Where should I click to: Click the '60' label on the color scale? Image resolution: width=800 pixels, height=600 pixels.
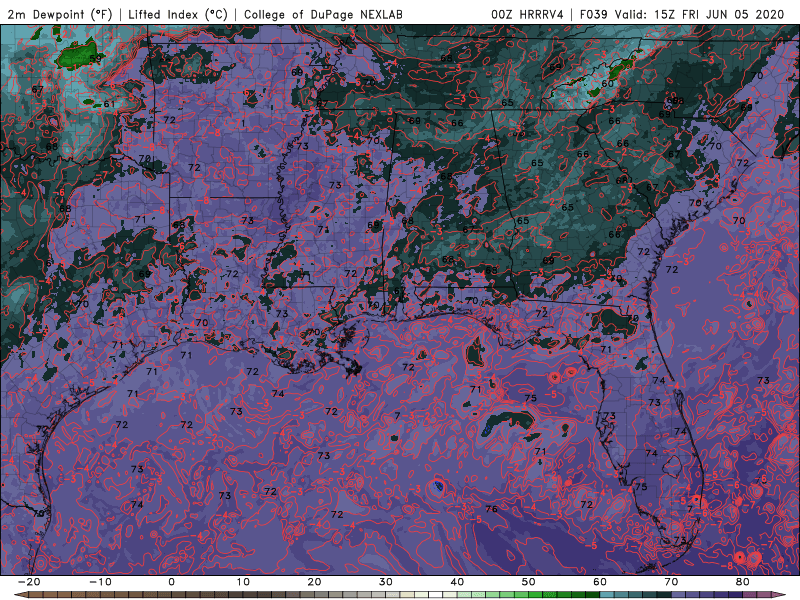click(x=600, y=582)
